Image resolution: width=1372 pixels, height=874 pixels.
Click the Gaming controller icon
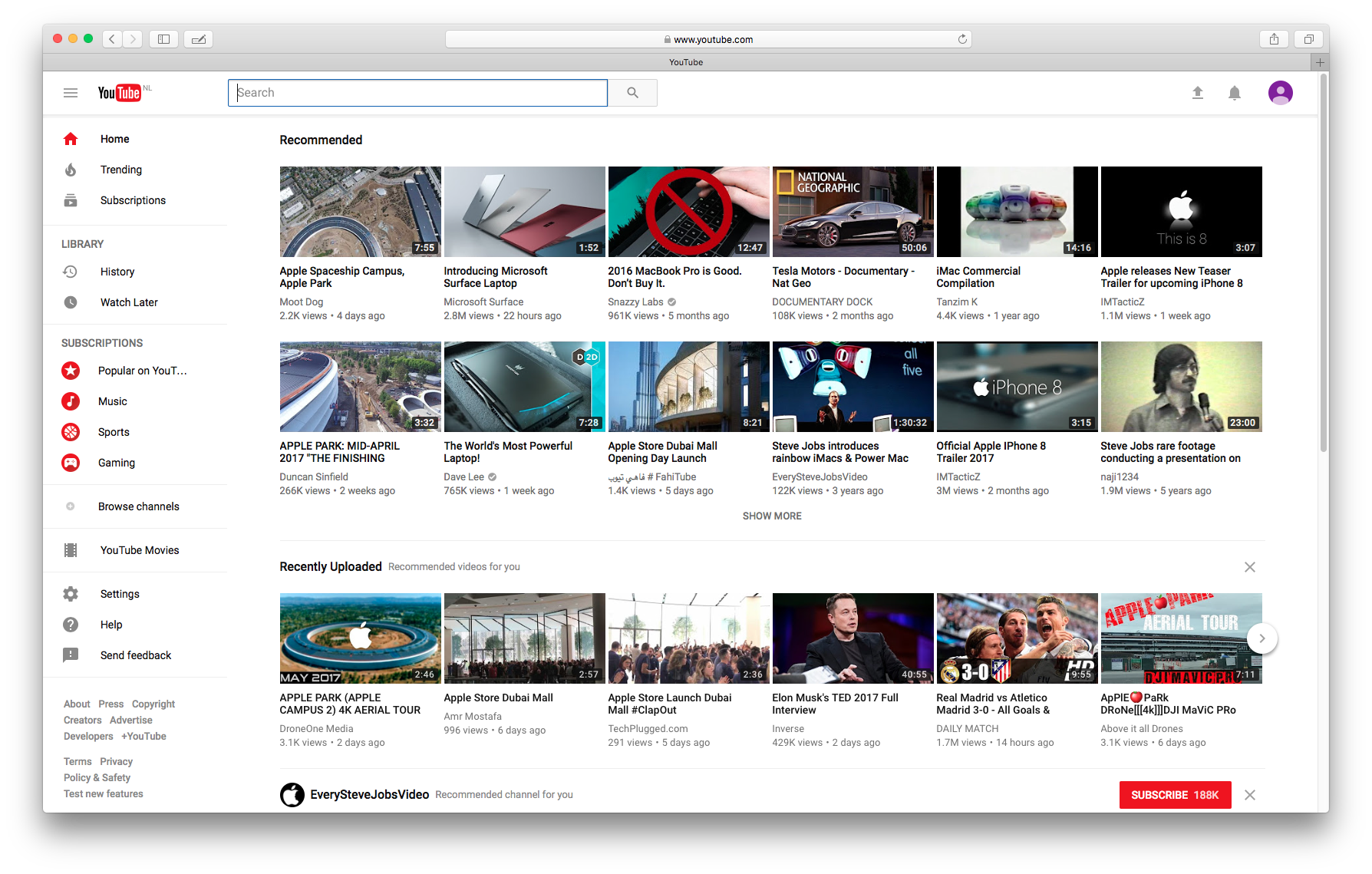[x=71, y=463]
